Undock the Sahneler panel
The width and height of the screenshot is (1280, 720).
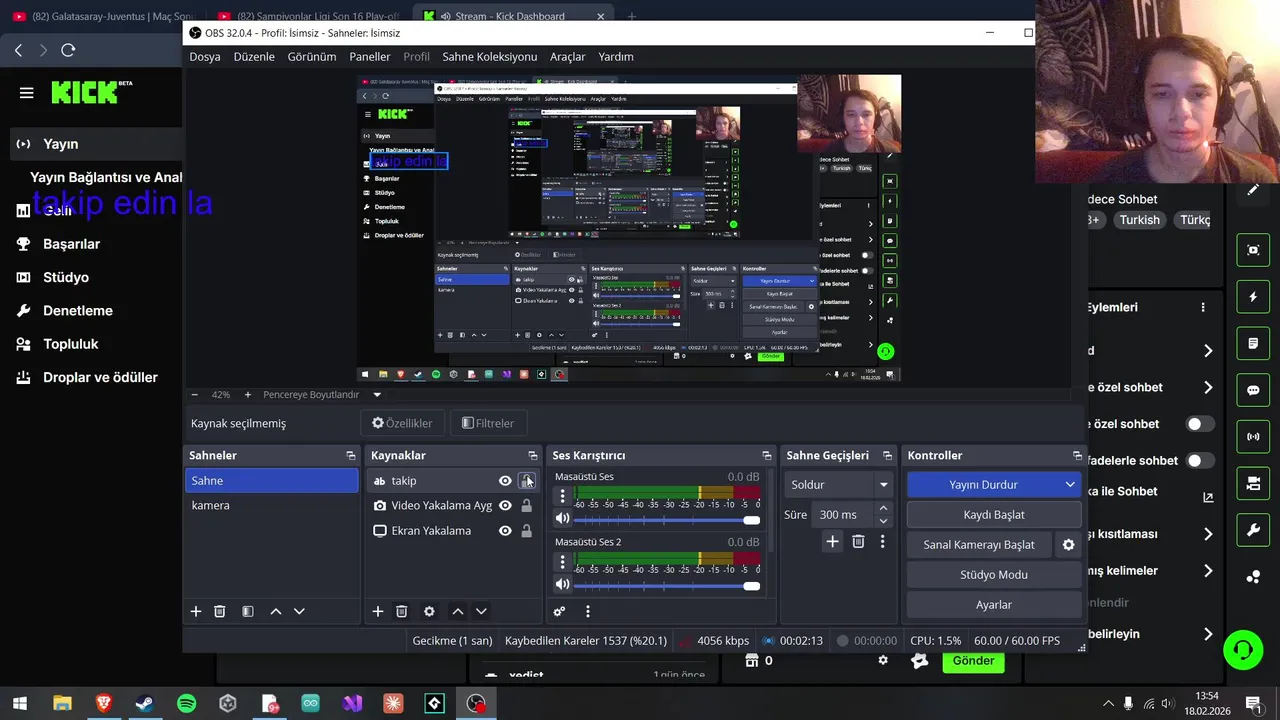tap(350, 455)
